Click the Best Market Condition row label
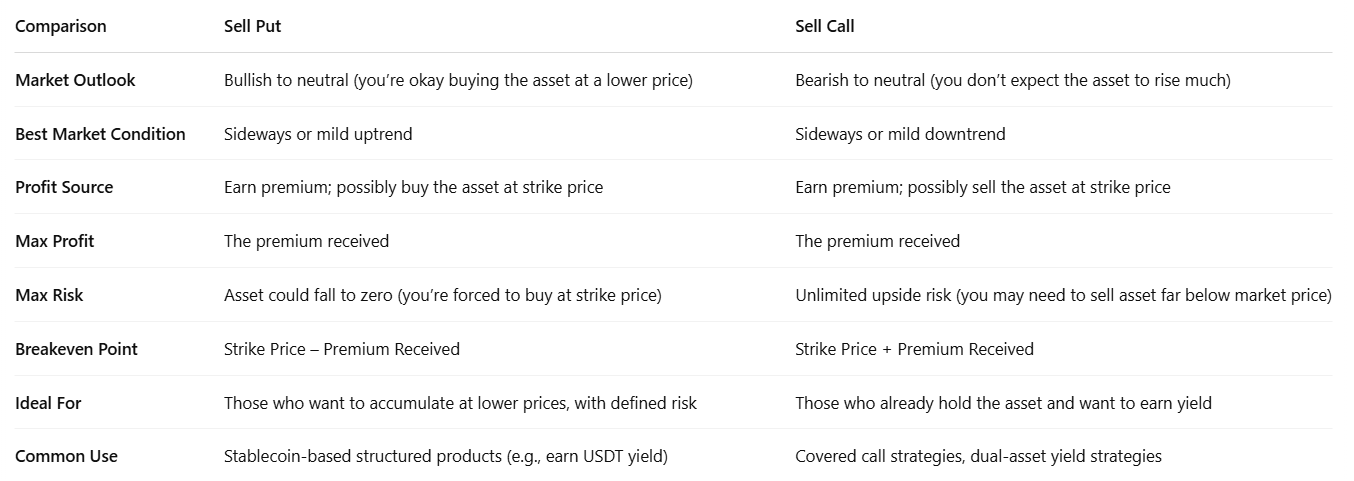 tap(100, 134)
